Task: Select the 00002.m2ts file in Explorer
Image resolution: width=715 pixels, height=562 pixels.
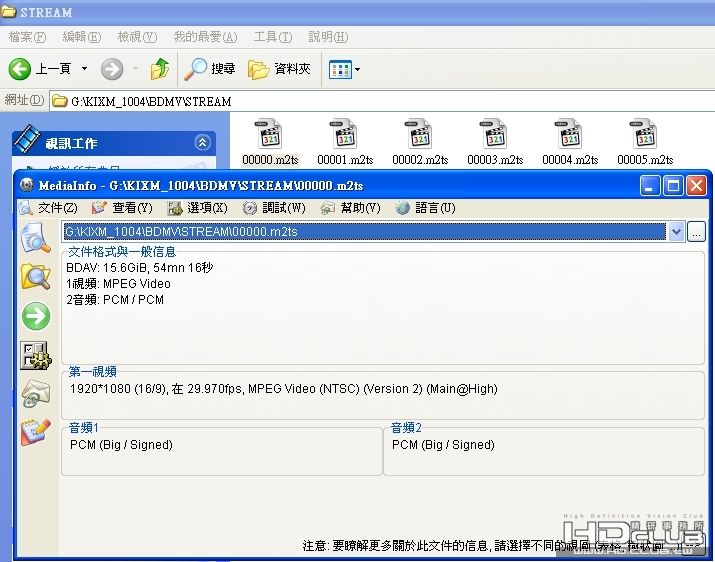Action: coord(420,141)
